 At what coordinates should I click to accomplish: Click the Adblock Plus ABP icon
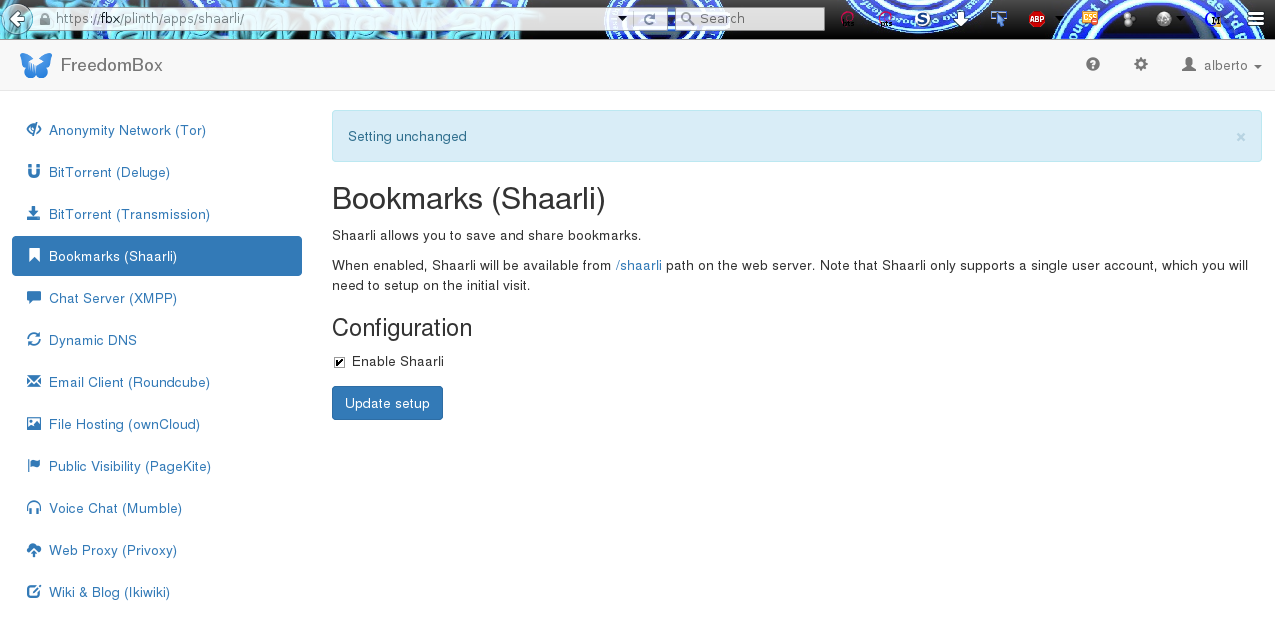coord(1037,19)
